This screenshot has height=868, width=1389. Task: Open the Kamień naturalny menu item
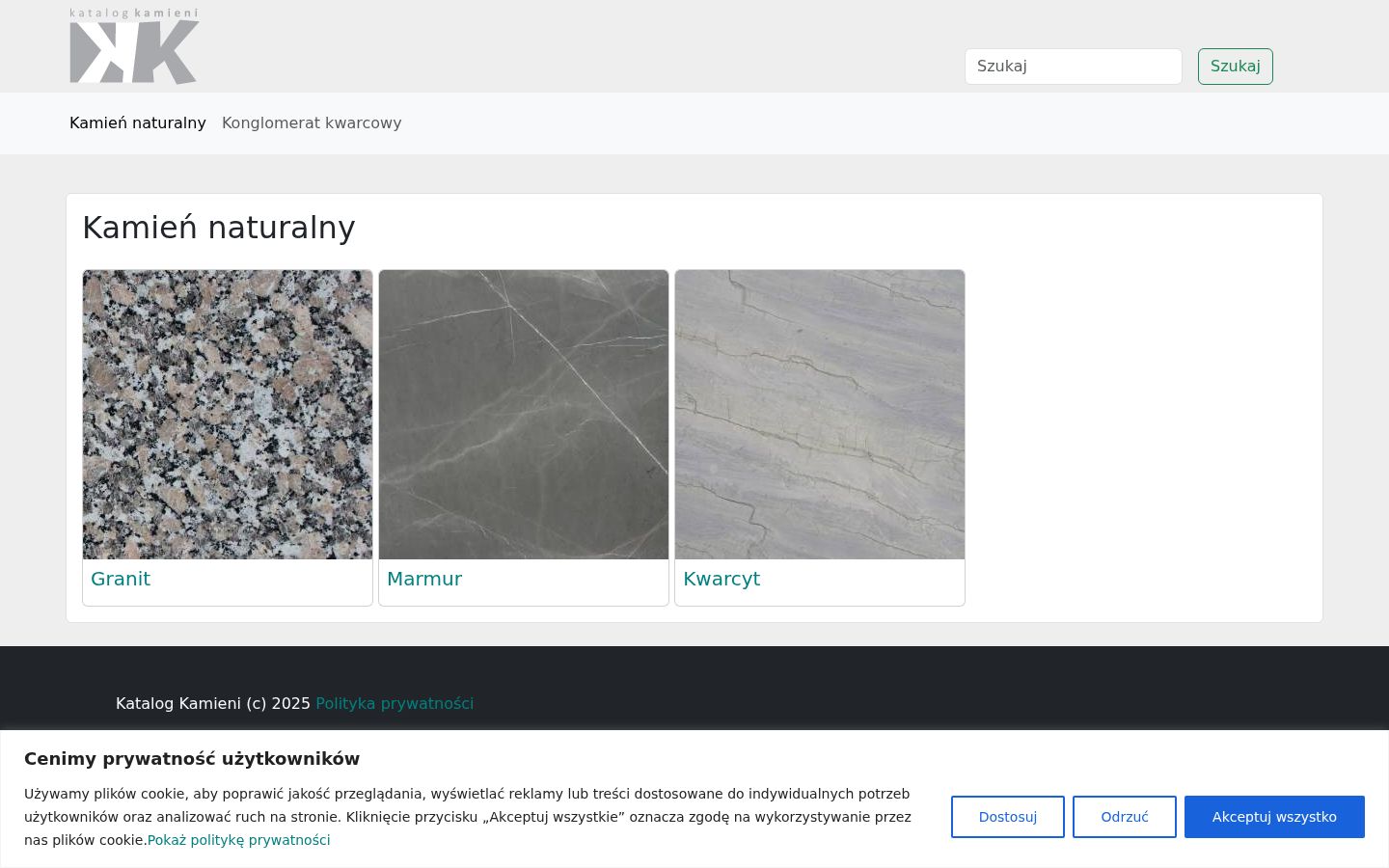pos(138,123)
